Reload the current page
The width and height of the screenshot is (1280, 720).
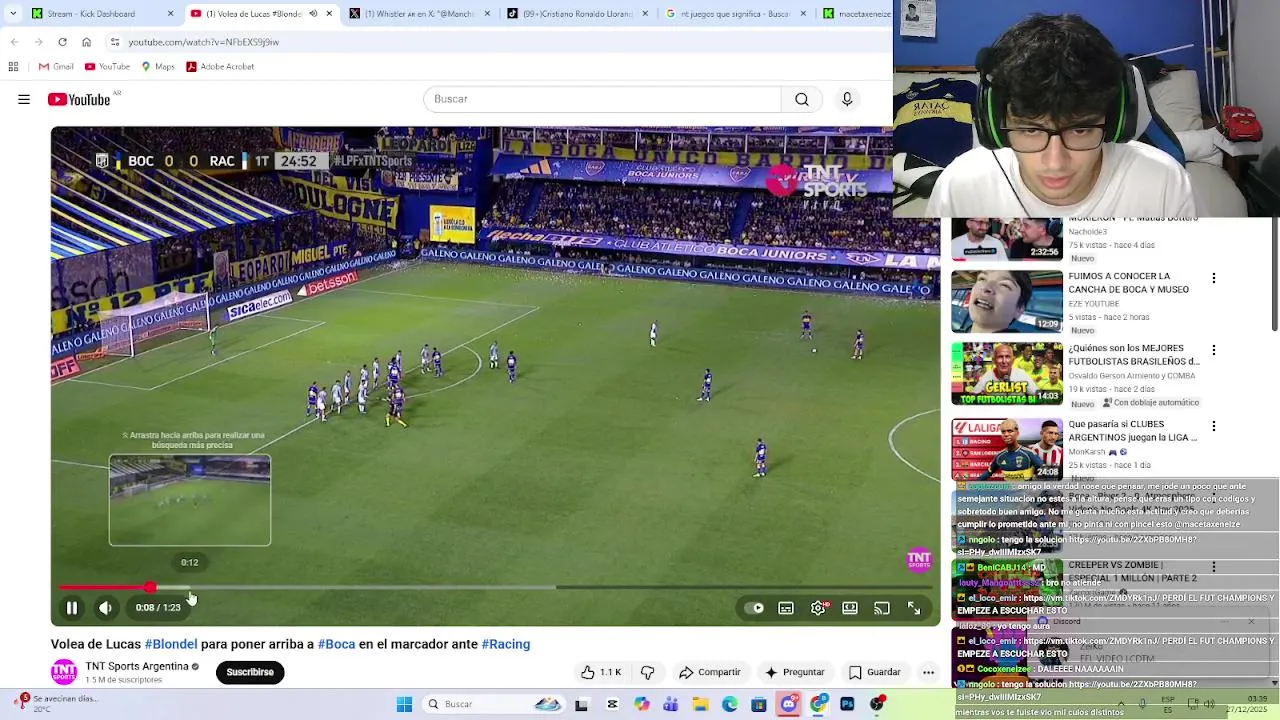62,42
